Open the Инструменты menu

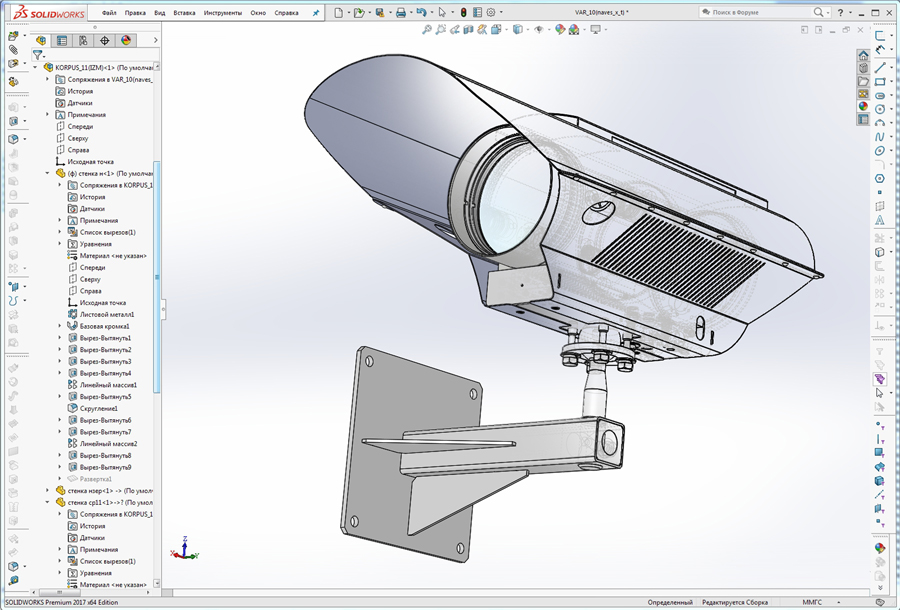222,13
